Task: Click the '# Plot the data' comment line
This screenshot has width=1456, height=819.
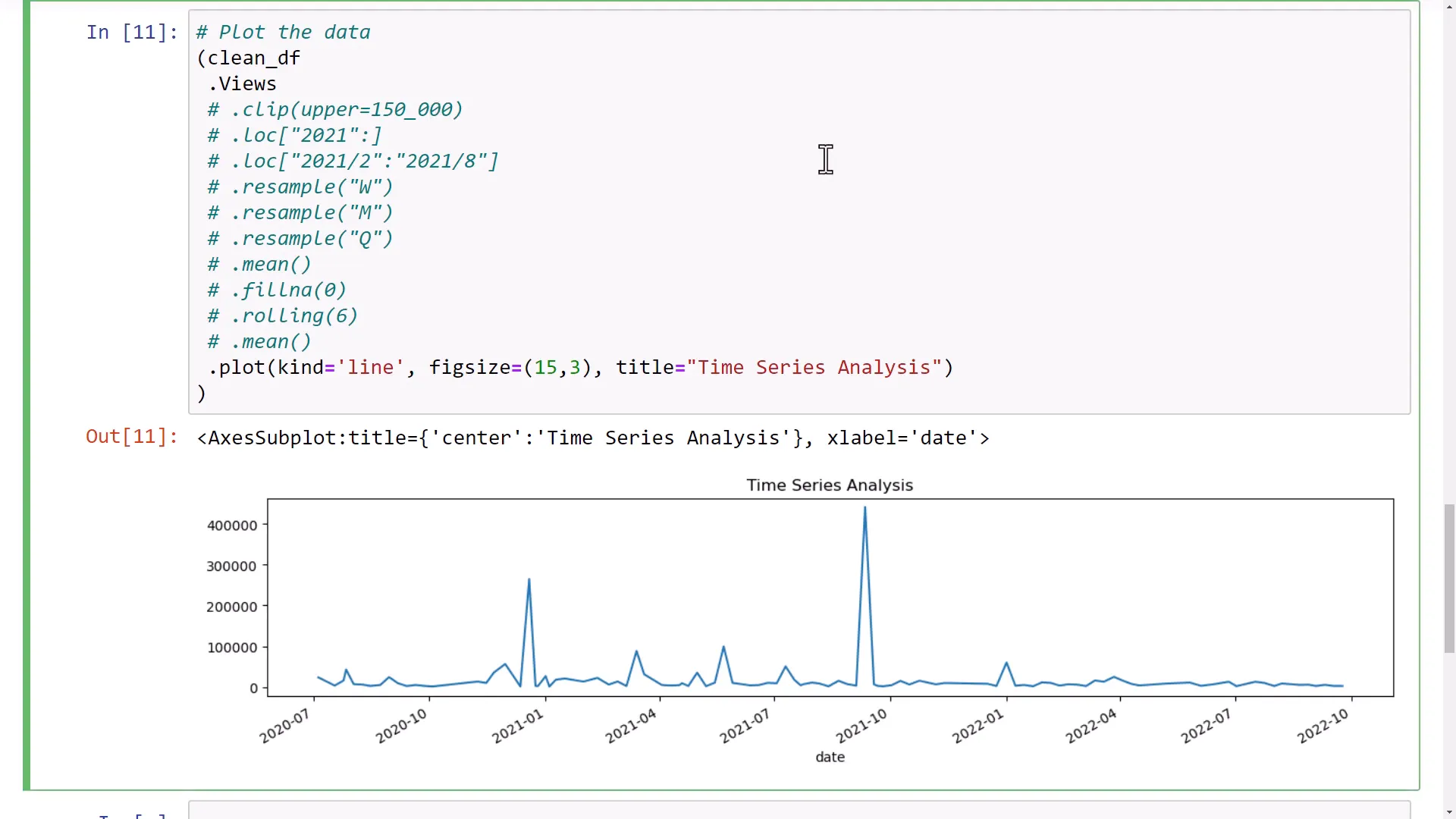Action: [283, 33]
